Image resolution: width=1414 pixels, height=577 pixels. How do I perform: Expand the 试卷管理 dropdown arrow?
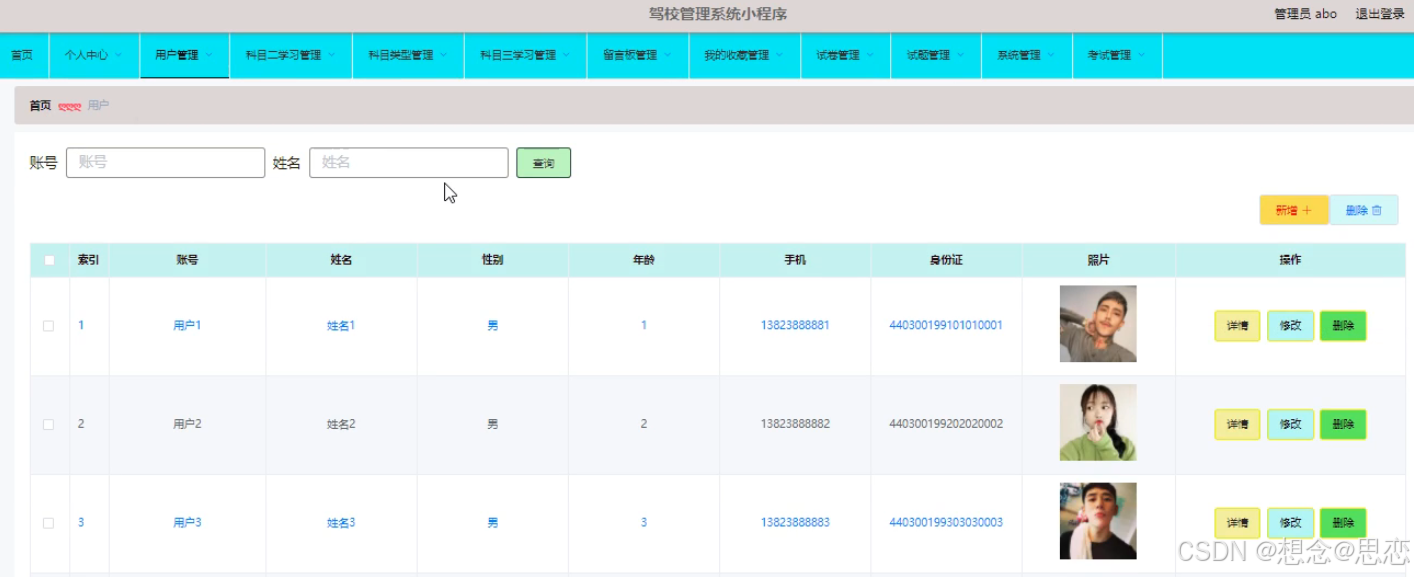[x=870, y=55]
